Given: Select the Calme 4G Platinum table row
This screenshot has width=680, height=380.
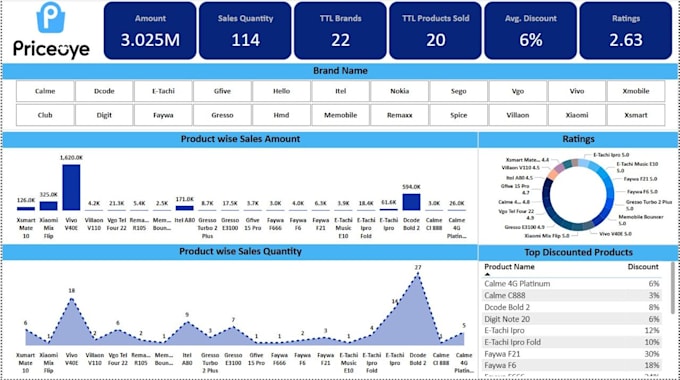Looking at the screenshot, I should coord(572,284).
